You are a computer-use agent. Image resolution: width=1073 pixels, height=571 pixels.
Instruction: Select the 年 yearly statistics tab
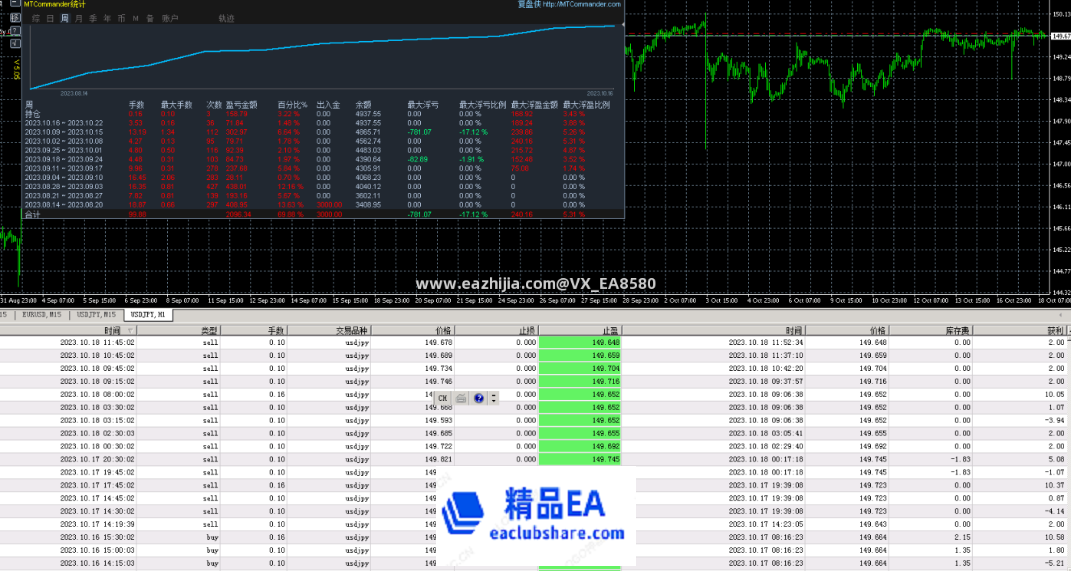point(107,18)
